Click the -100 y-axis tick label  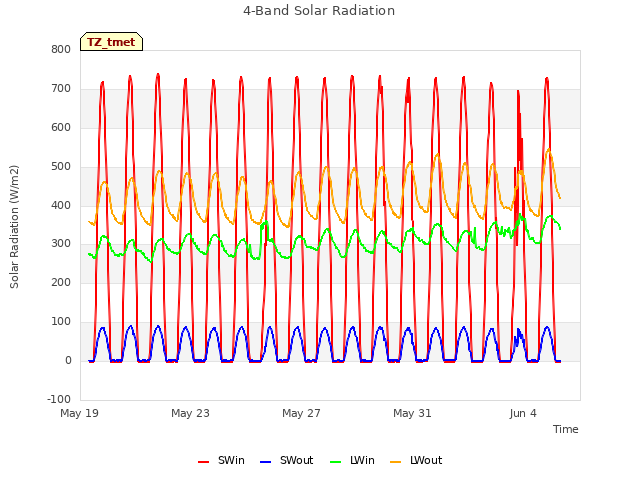click(59, 399)
